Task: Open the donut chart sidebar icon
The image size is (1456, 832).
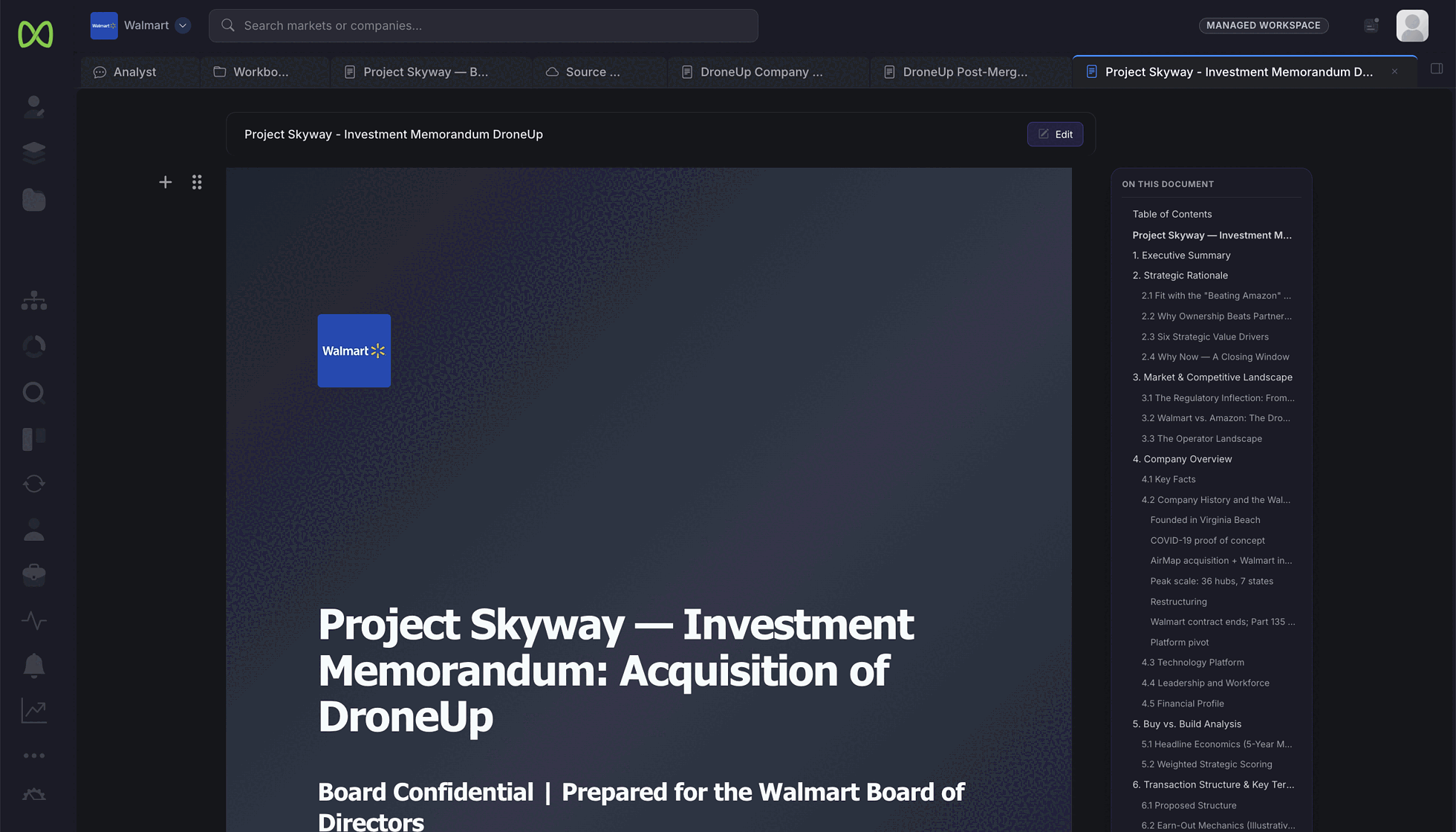Action: coord(33,346)
